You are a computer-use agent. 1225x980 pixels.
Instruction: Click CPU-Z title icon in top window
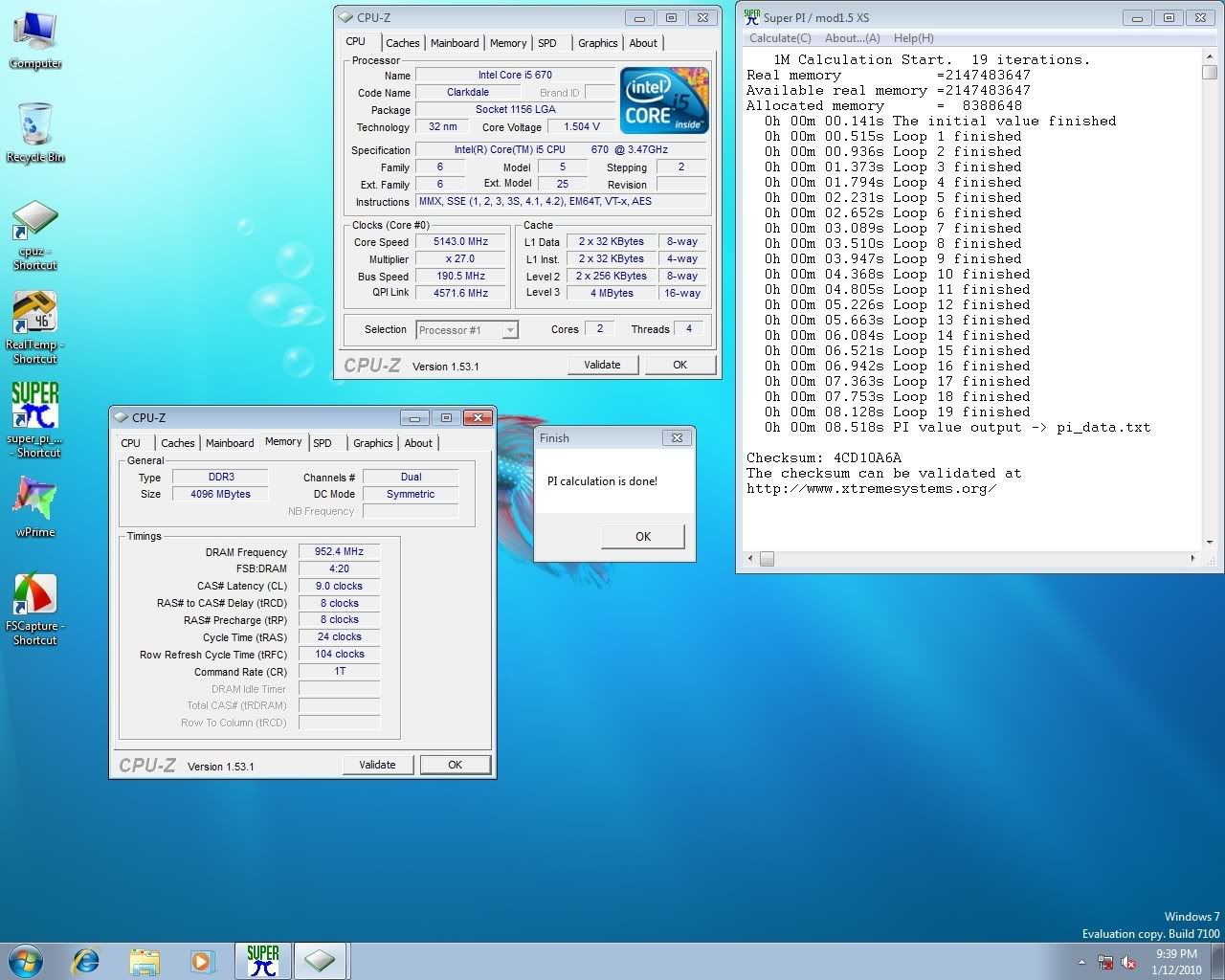coord(345,17)
